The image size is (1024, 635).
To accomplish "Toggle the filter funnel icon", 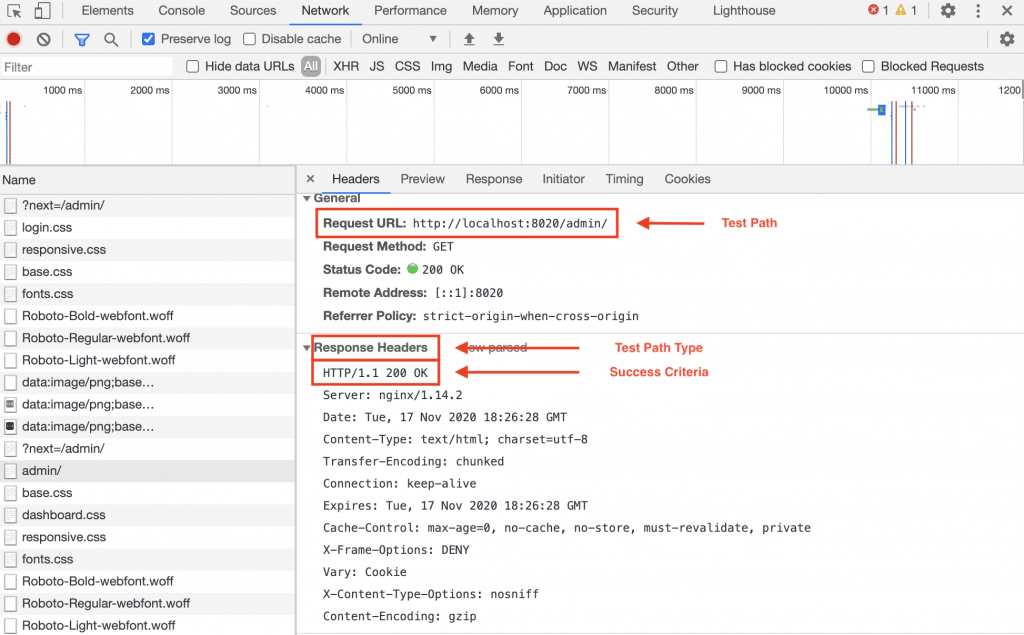I will 82,40.
